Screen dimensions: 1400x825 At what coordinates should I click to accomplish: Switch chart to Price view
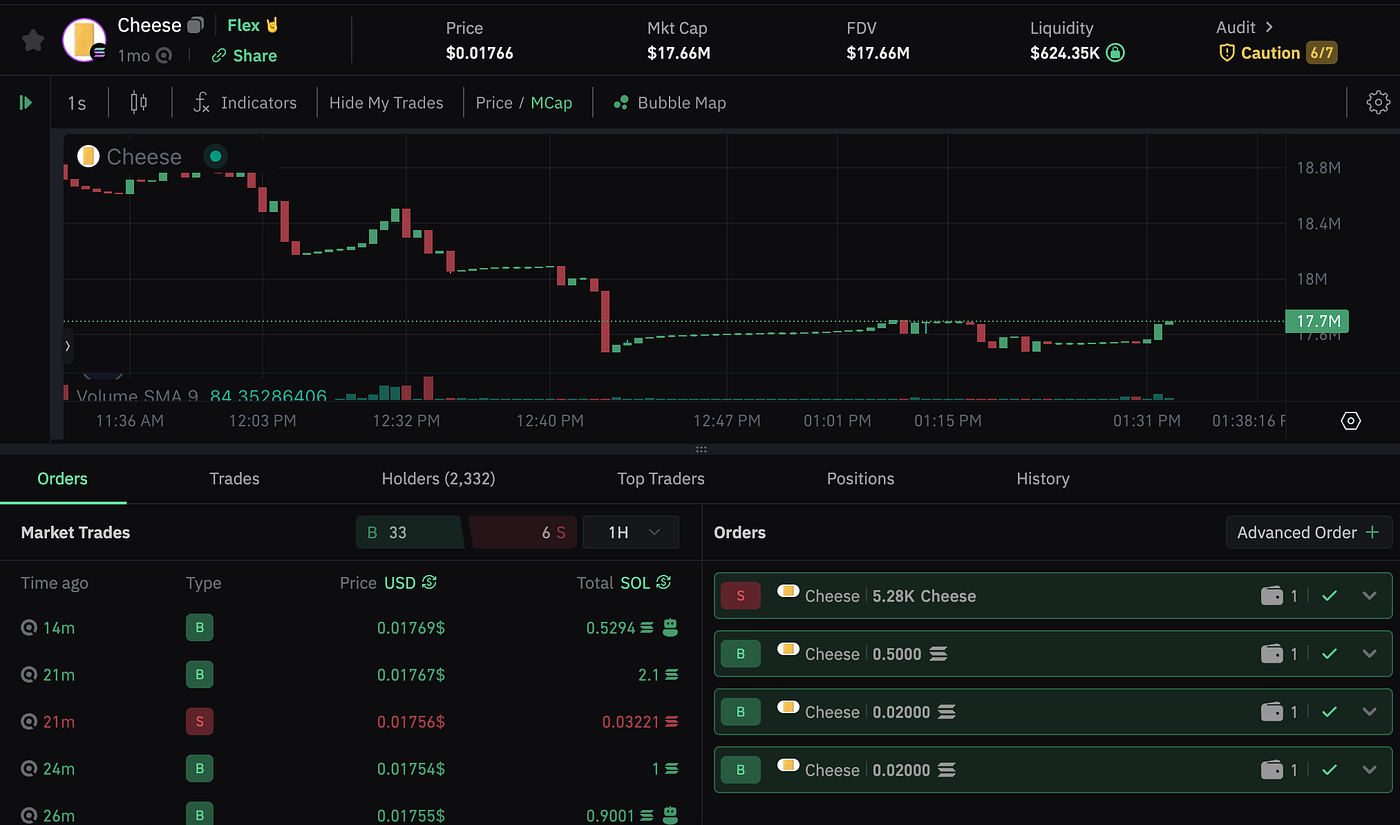point(494,103)
